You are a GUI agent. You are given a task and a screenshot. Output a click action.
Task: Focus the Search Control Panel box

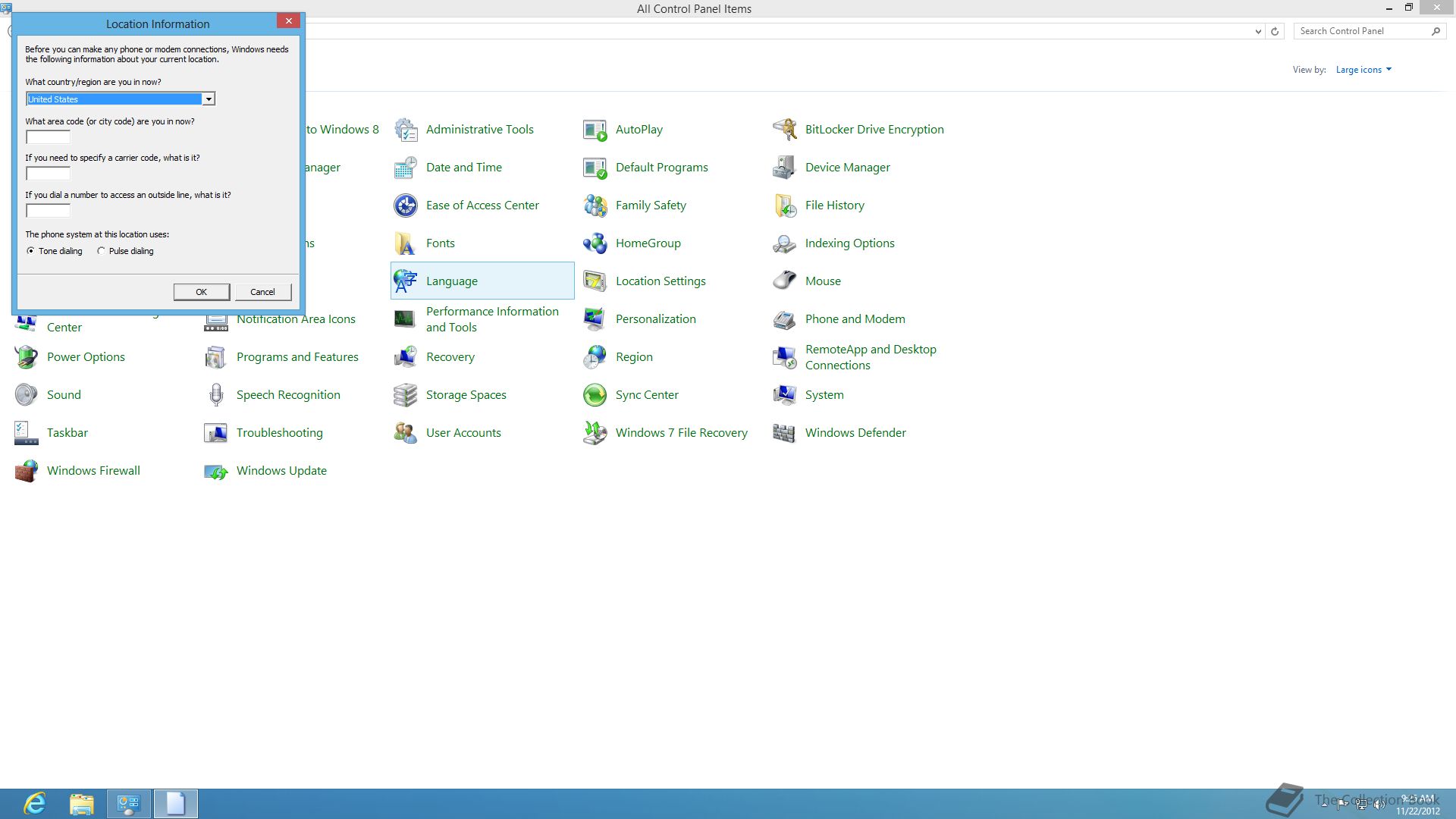point(1361,31)
